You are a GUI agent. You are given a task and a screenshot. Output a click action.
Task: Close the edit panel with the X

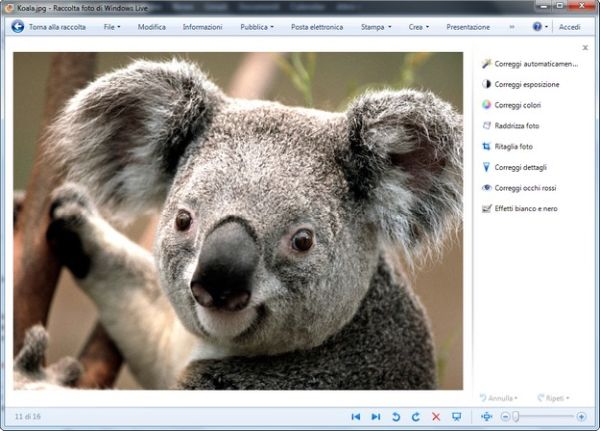point(585,47)
